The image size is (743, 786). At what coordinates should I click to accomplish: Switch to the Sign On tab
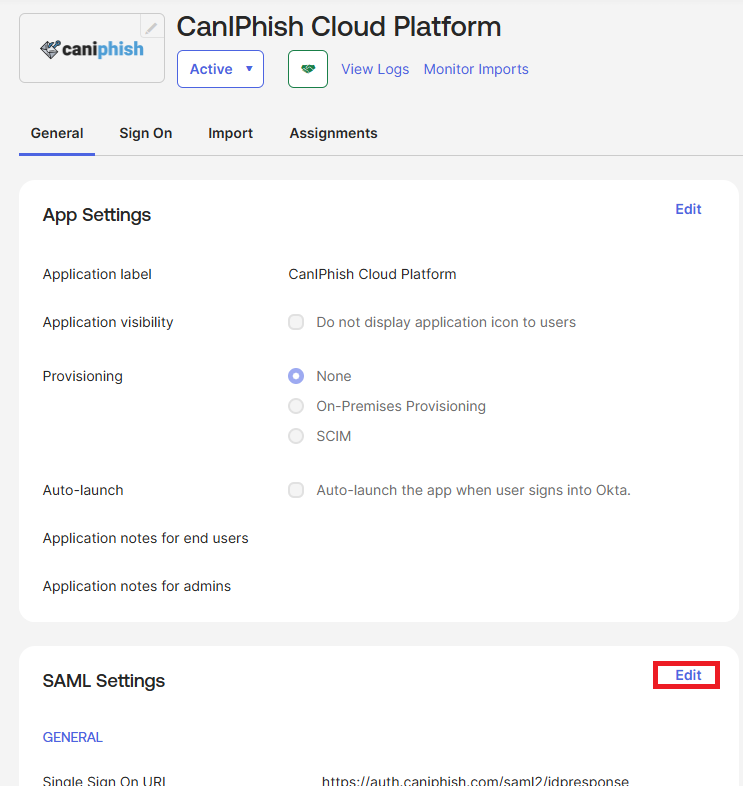[146, 133]
